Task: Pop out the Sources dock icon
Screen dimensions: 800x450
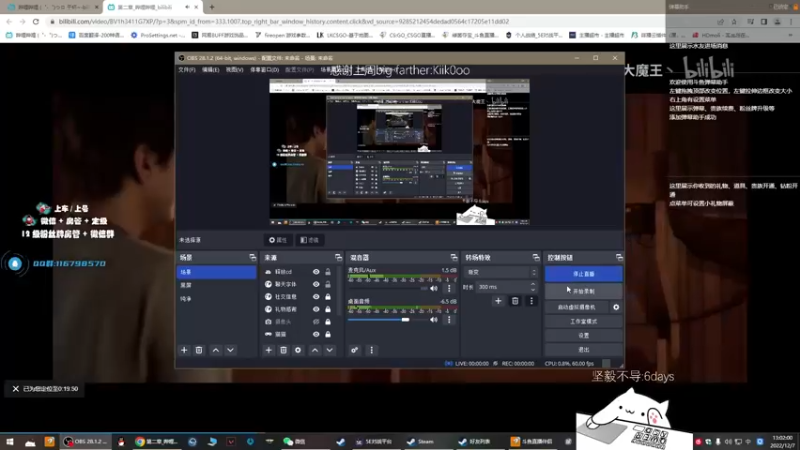Action: coord(338,257)
